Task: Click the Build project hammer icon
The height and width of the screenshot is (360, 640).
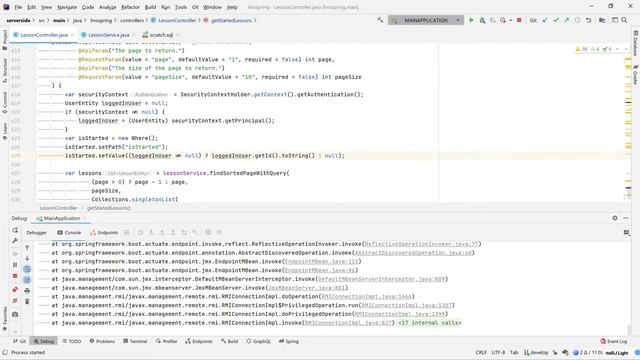Action: 380,20
